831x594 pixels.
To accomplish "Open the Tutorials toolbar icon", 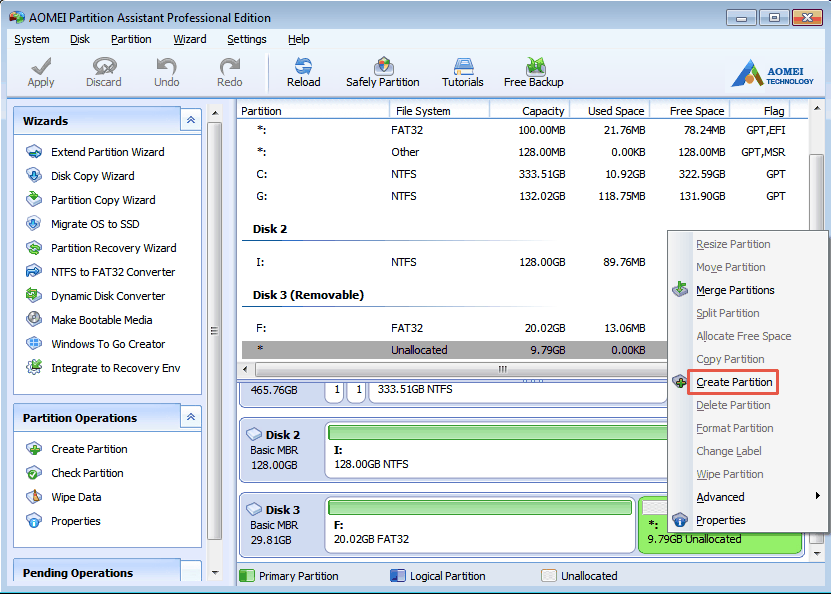I will [x=462, y=72].
